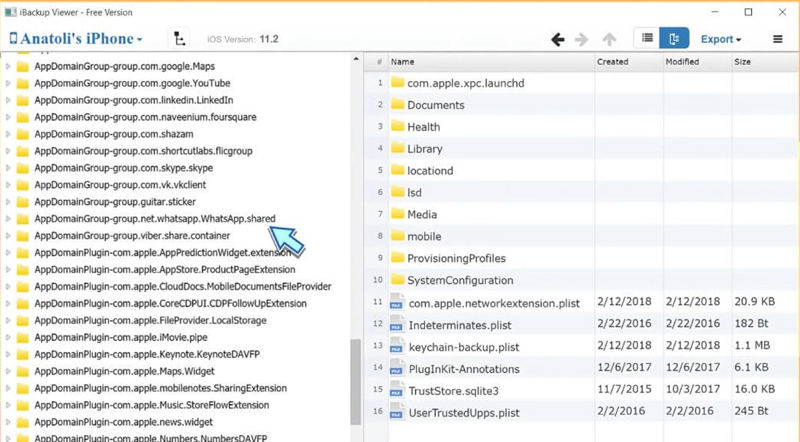800x442 pixels.
Task: Click the Media folder icon
Action: coord(397,214)
